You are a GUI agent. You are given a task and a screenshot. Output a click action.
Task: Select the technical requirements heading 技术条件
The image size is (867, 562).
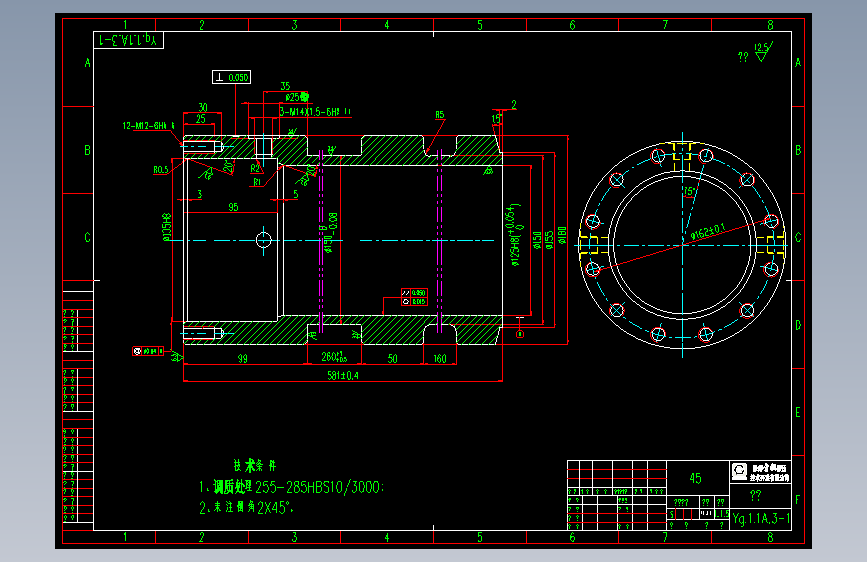pyautogui.click(x=254, y=465)
